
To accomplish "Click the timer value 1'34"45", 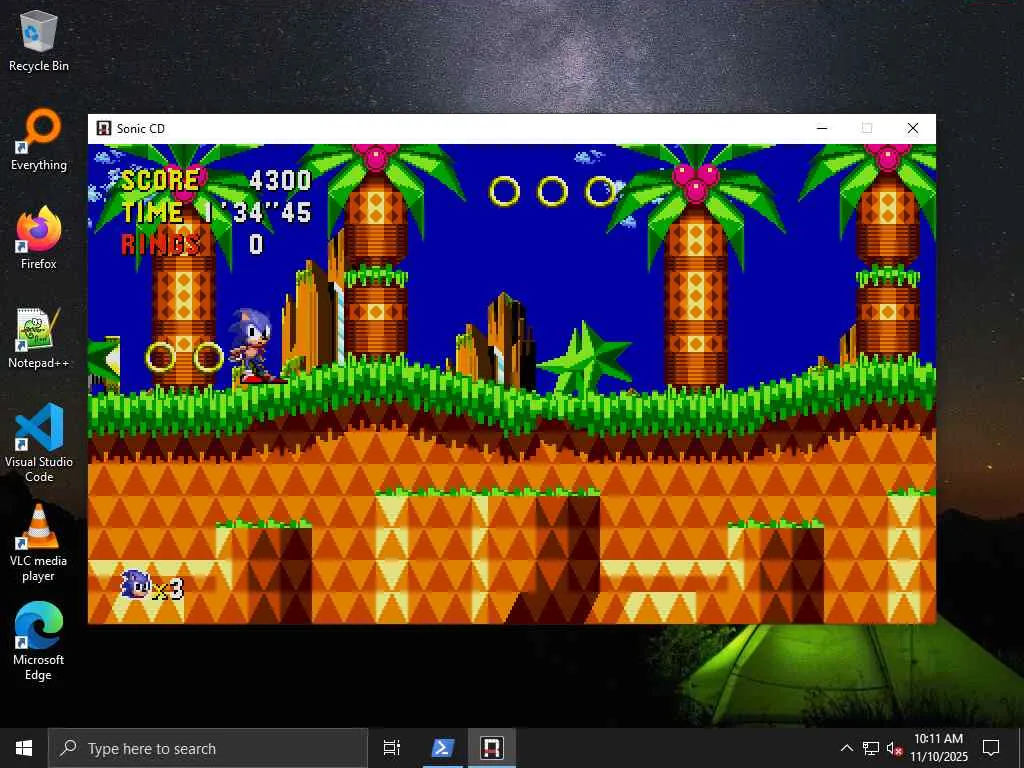I will 257,212.
